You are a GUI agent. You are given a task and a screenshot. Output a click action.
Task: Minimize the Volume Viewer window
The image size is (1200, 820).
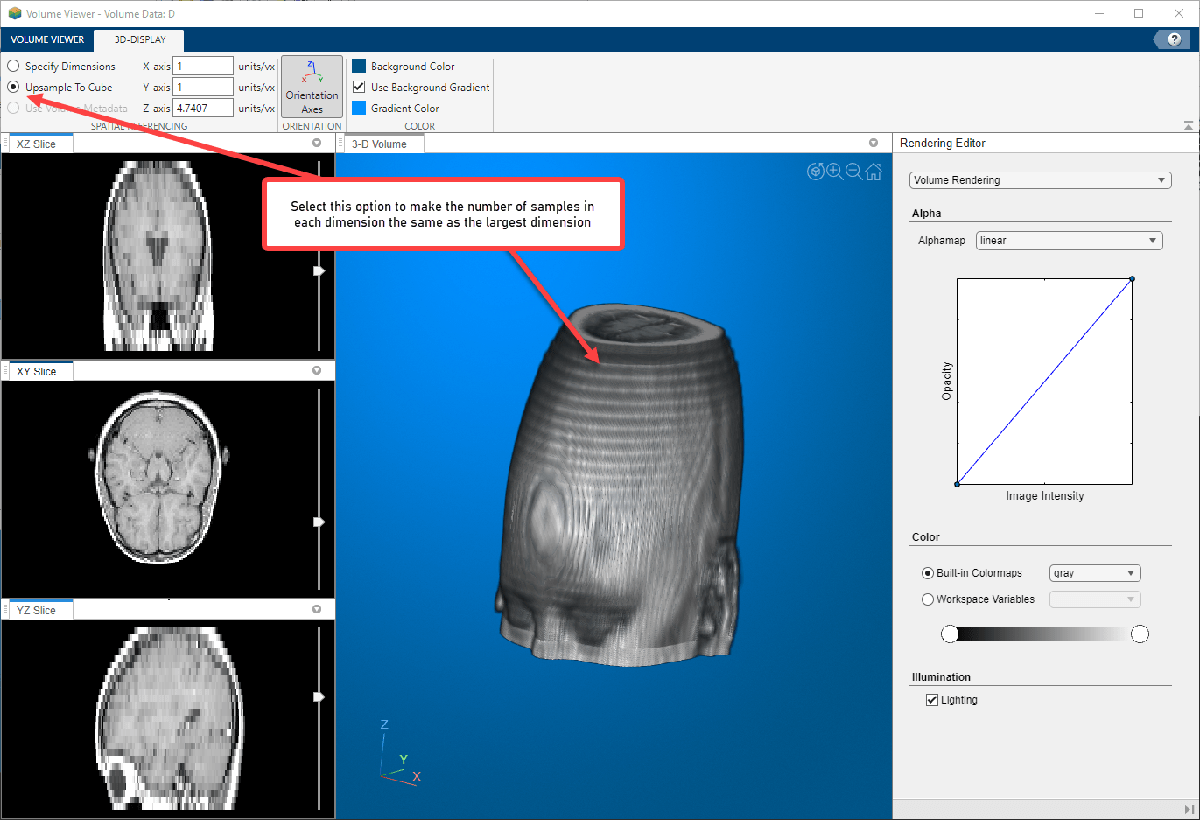click(x=1100, y=13)
